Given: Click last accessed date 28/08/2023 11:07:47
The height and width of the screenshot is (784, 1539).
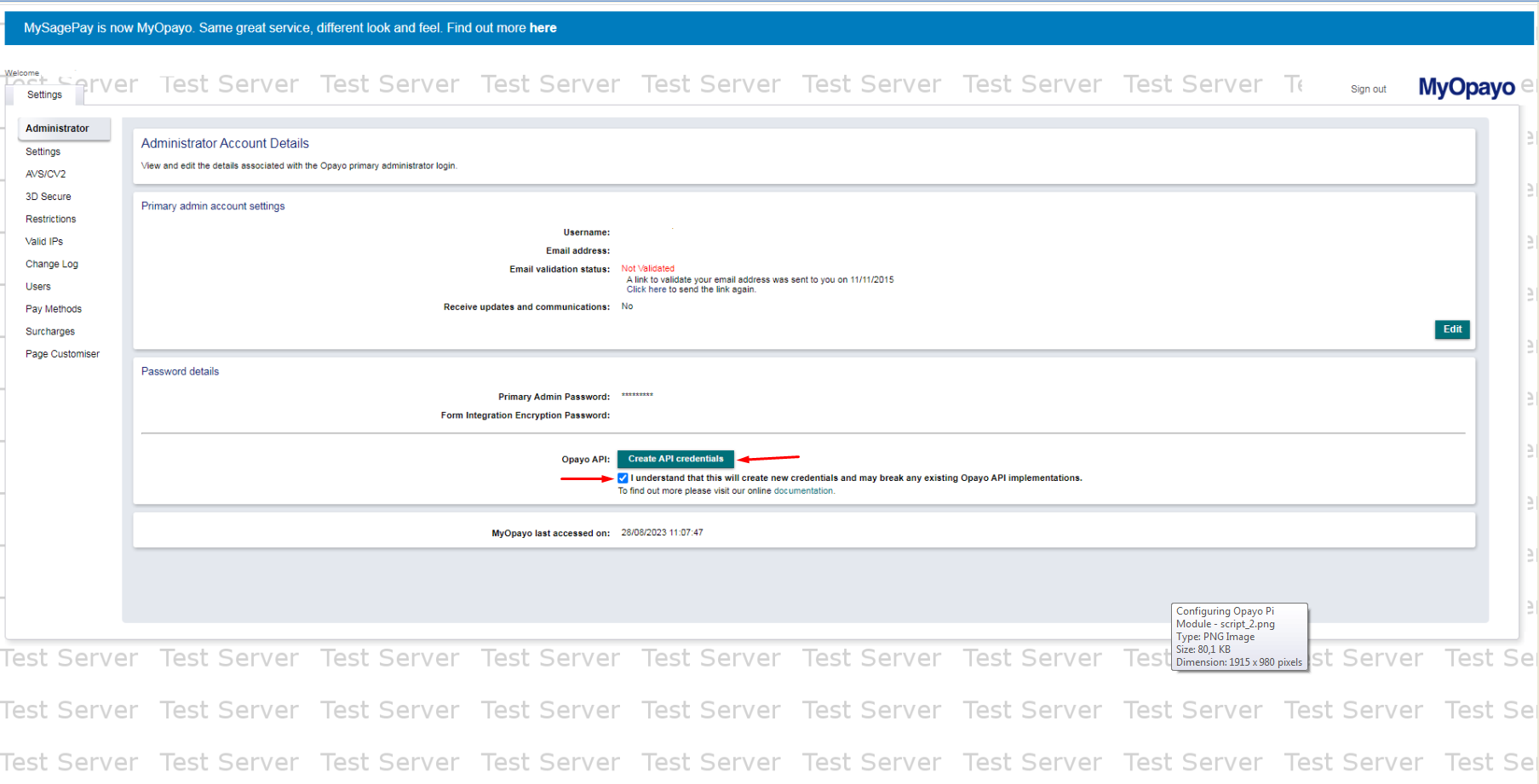Looking at the screenshot, I should 662,533.
